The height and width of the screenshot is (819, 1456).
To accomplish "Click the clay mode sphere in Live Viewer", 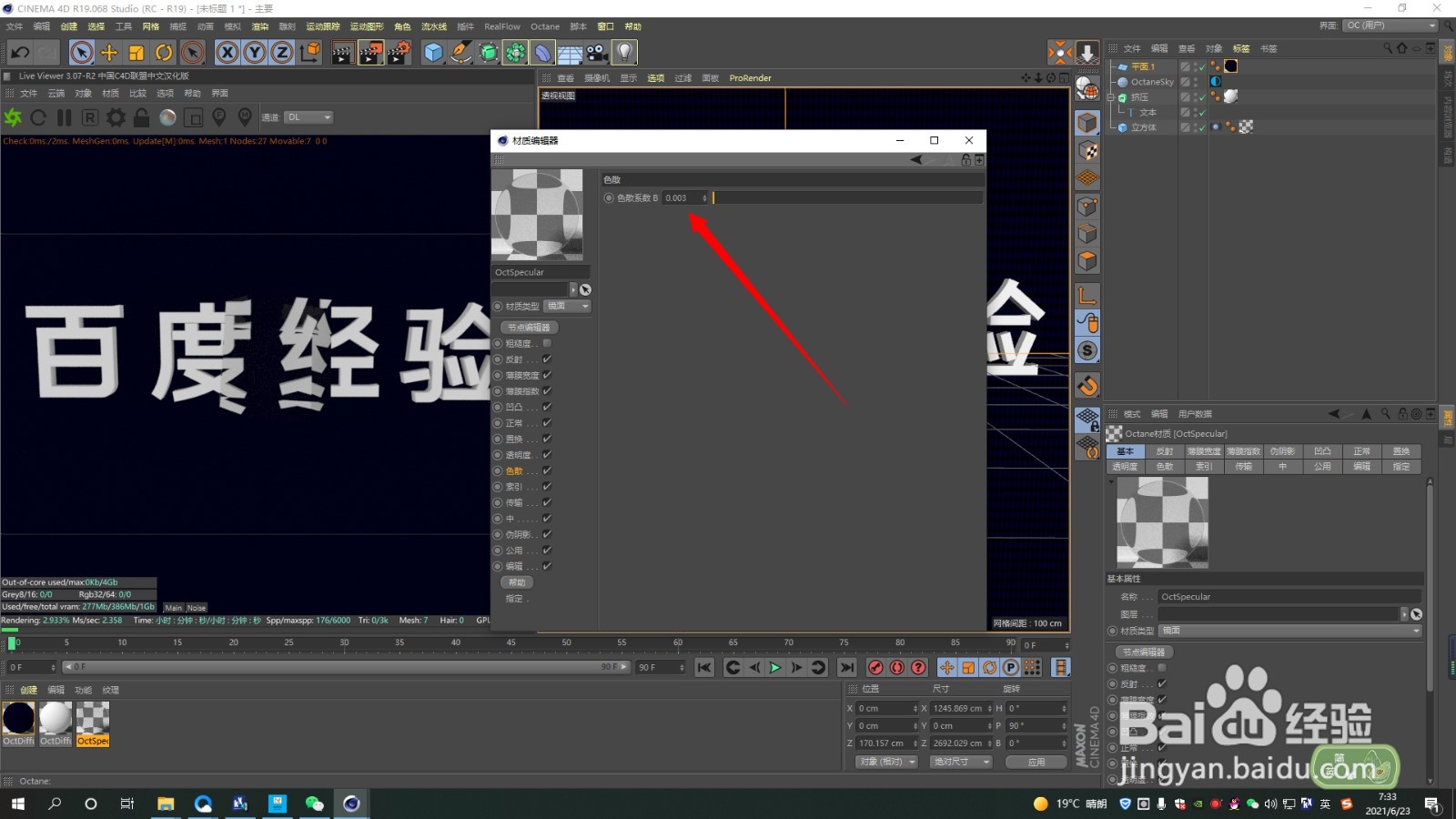I will (x=167, y=117).
